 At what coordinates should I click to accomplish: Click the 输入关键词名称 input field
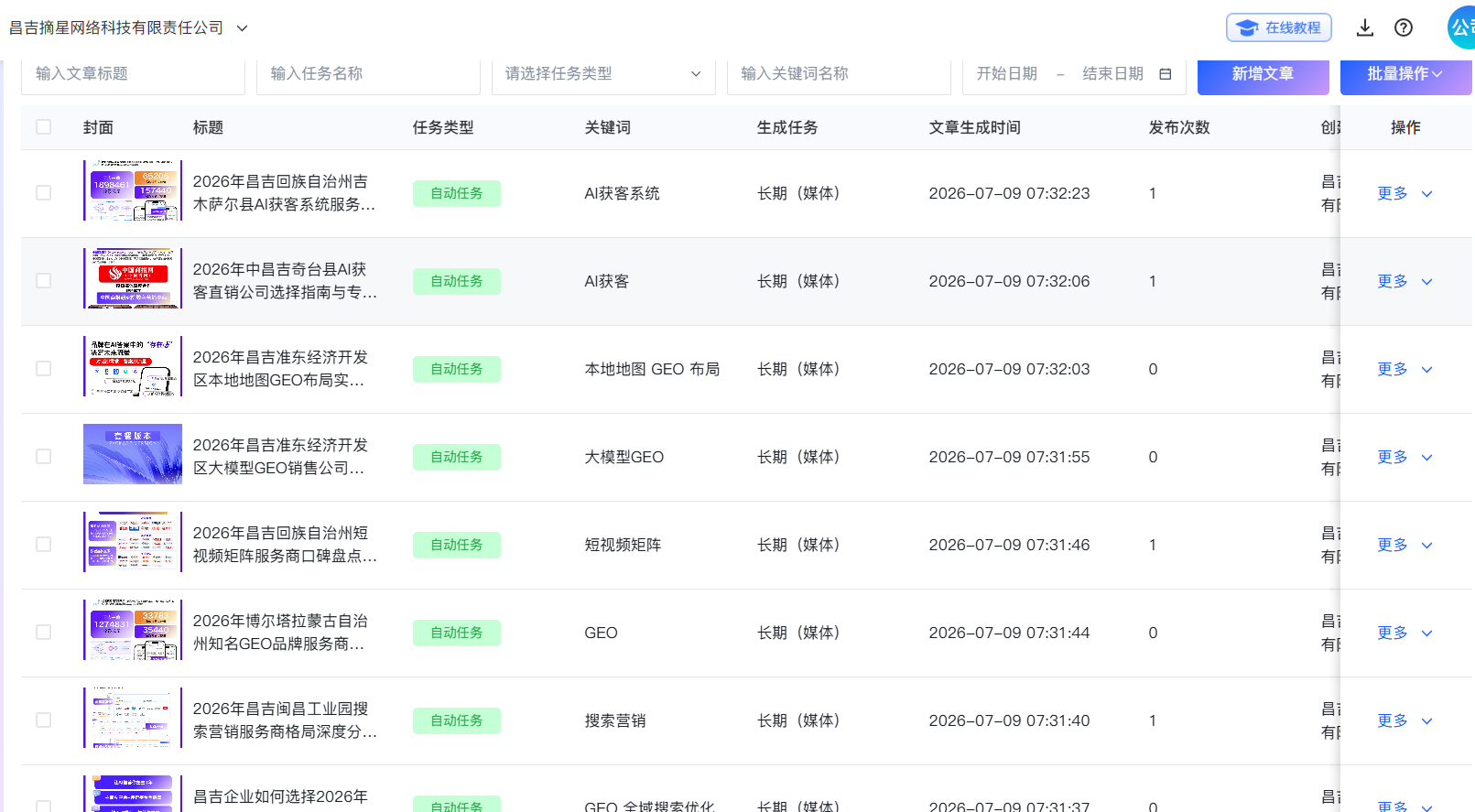pos(839,74)
